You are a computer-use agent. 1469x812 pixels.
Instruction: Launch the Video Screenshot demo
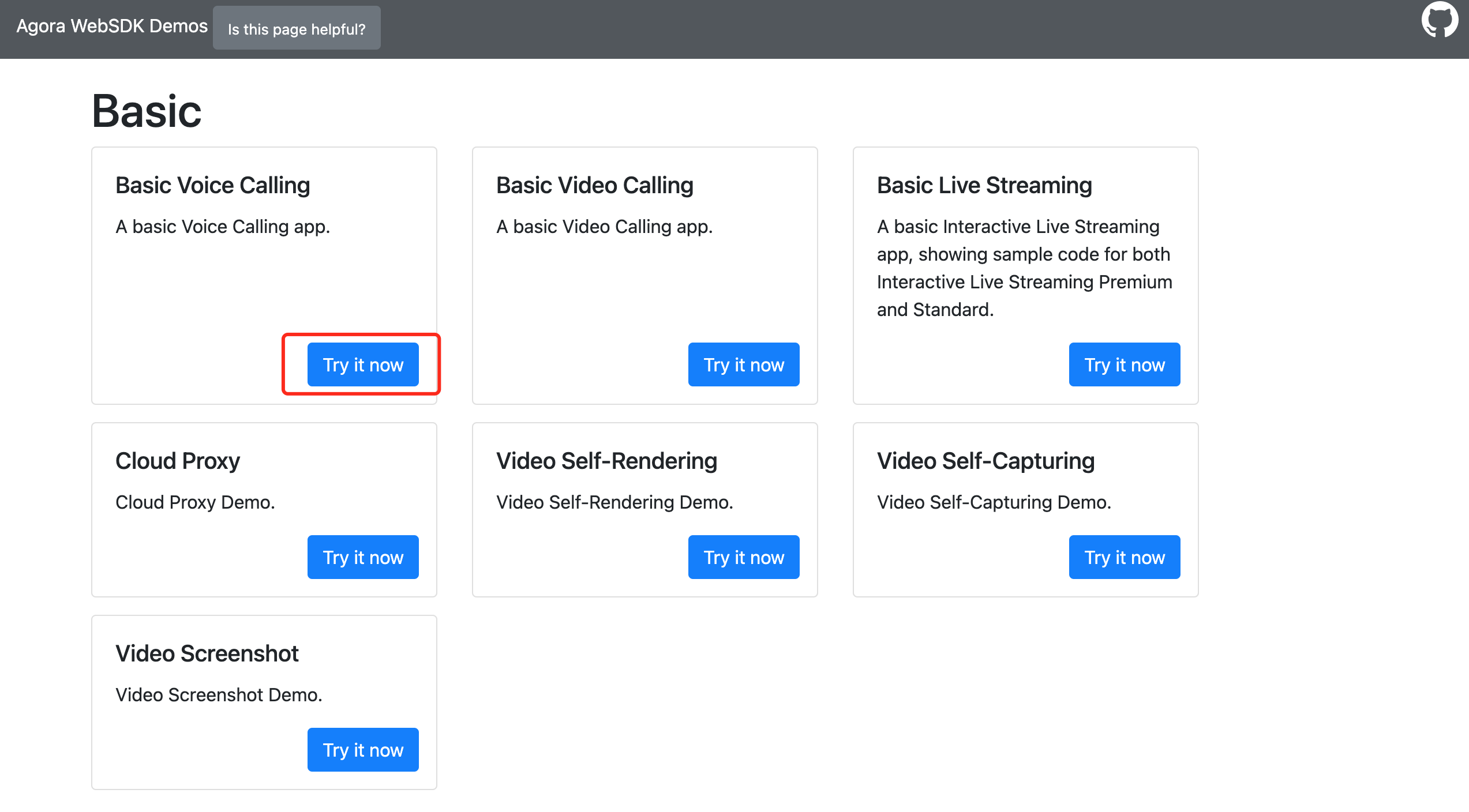tap(363, 750)
